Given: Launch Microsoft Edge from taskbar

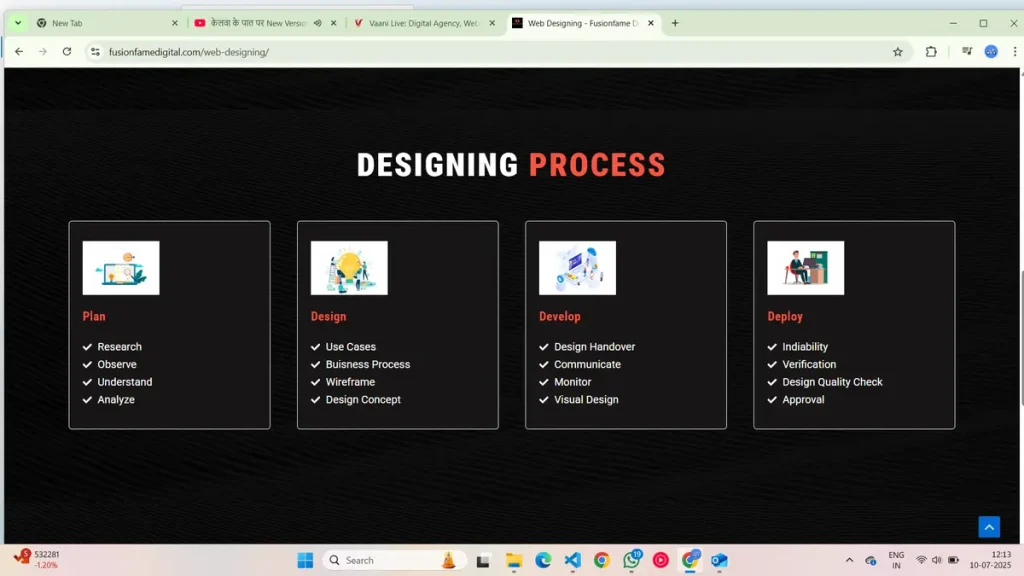Looking at the screenshot, I should click(x=543, y=560).
